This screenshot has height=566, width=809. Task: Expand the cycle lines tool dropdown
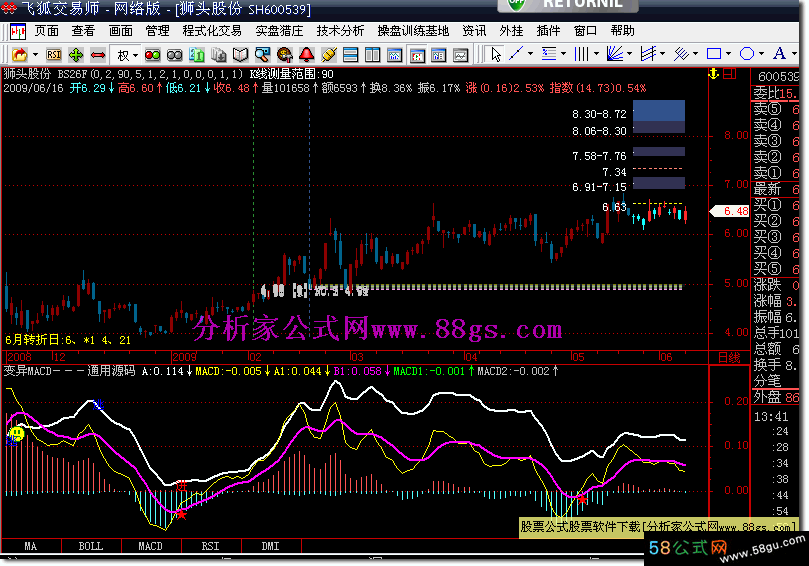pyautogui.click(x=596, y=54)
